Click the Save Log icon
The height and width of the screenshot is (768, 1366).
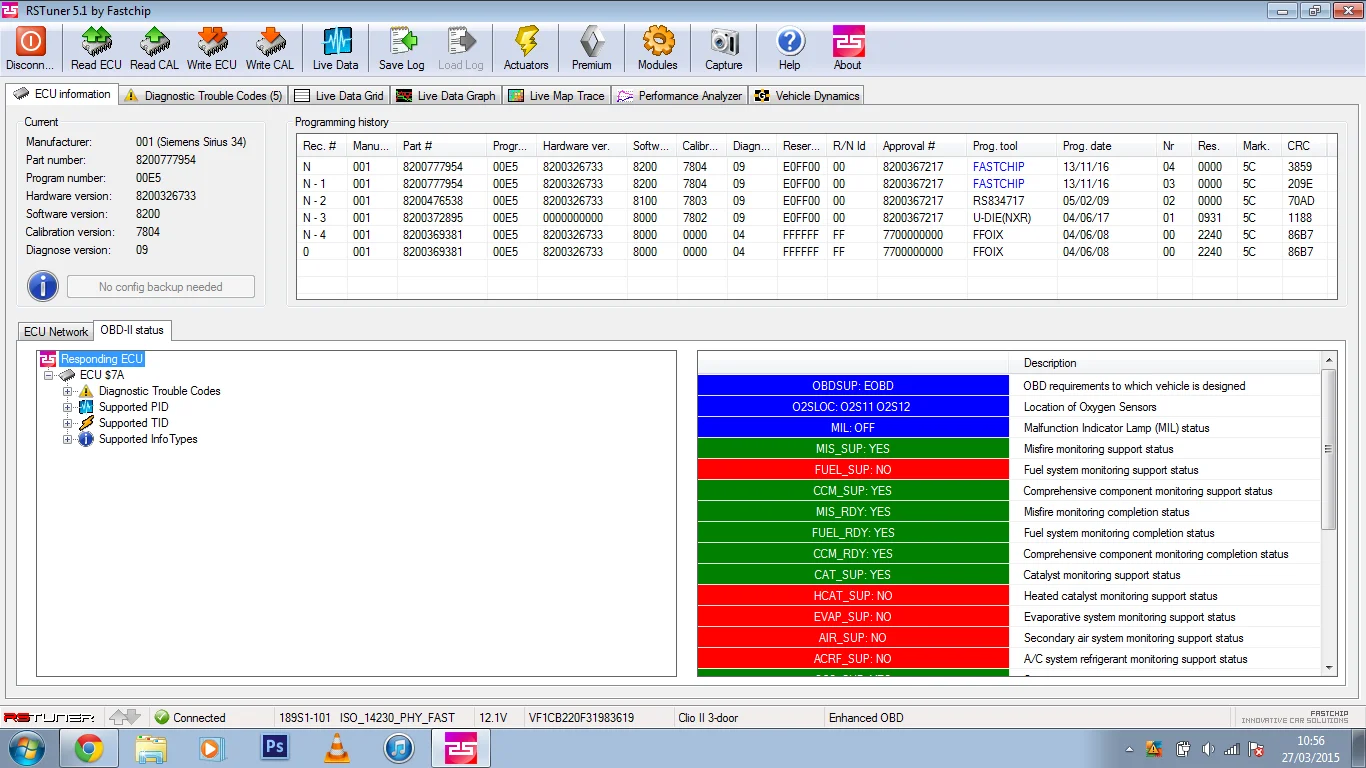[402, 41]
